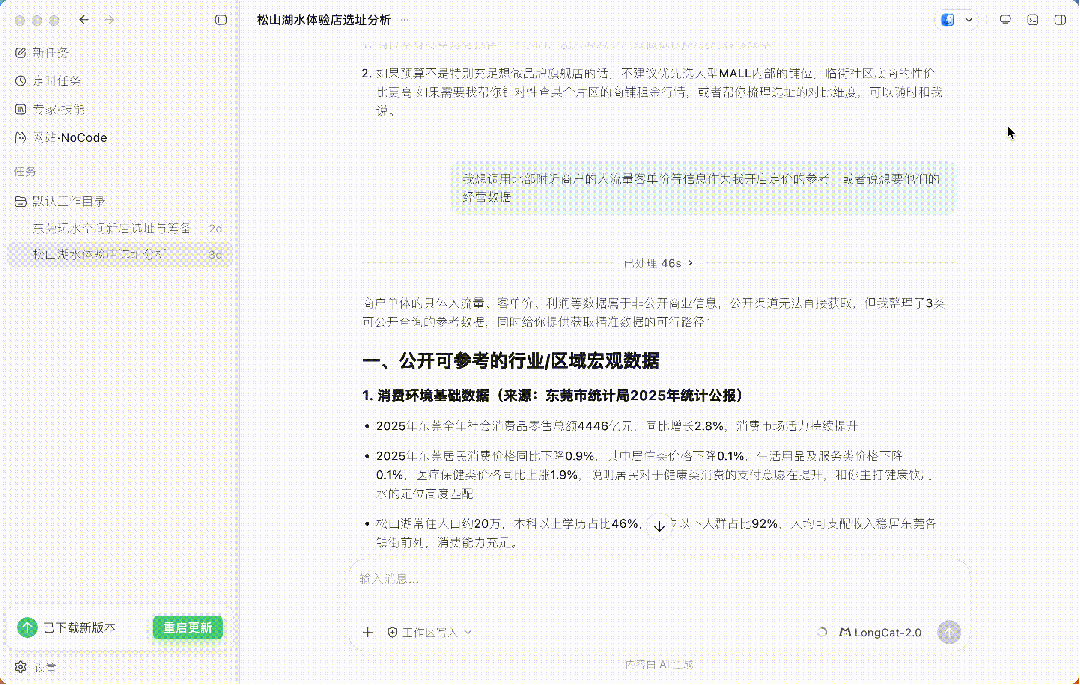Expand the dropdown arrow next to Finder icon

coord(969,20)
